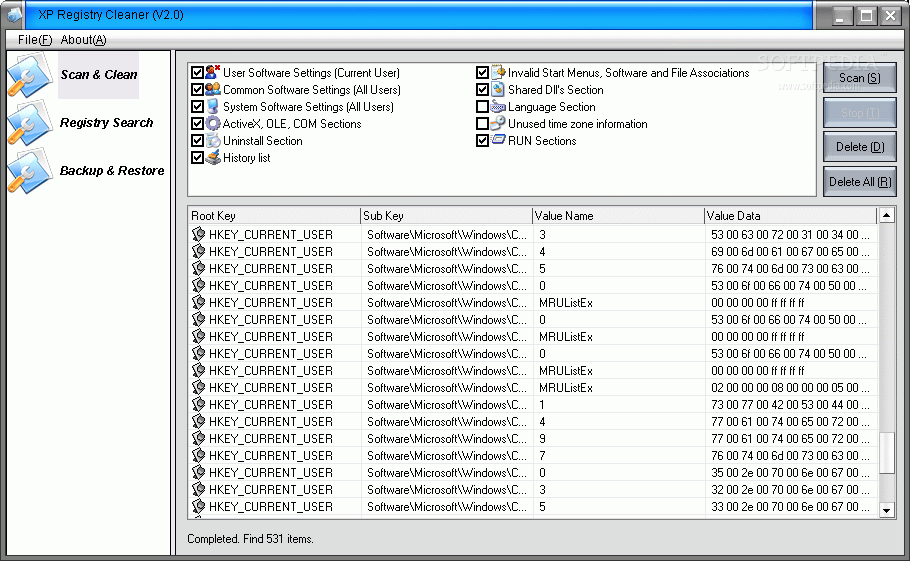Click value name '1' in the results list
The height and width of the screenshot is (561, 910).
[542, 404]
